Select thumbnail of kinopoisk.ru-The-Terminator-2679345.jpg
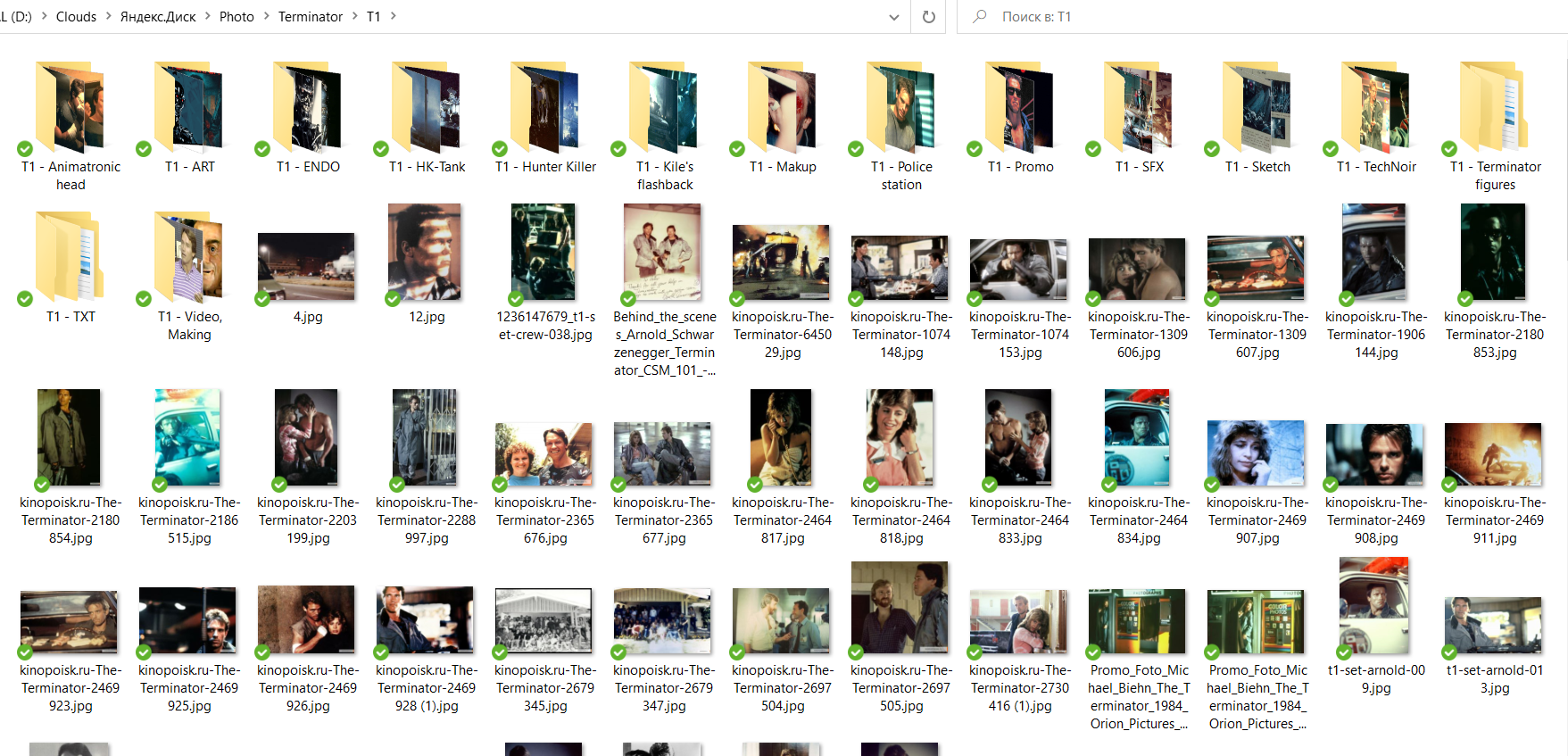 tap(543, 621)
